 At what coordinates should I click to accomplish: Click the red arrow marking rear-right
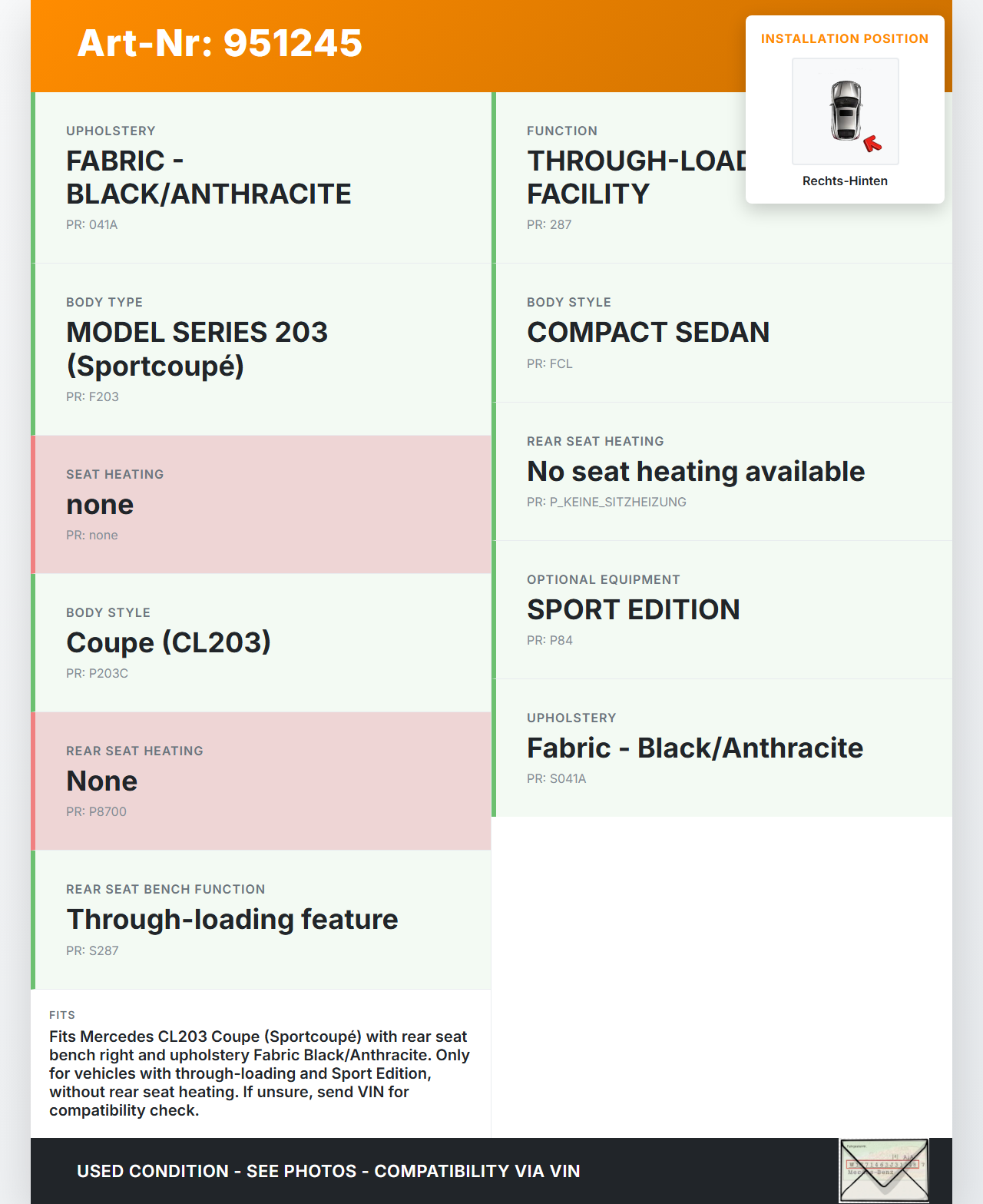pyautogui.click(x=872, y=144)
